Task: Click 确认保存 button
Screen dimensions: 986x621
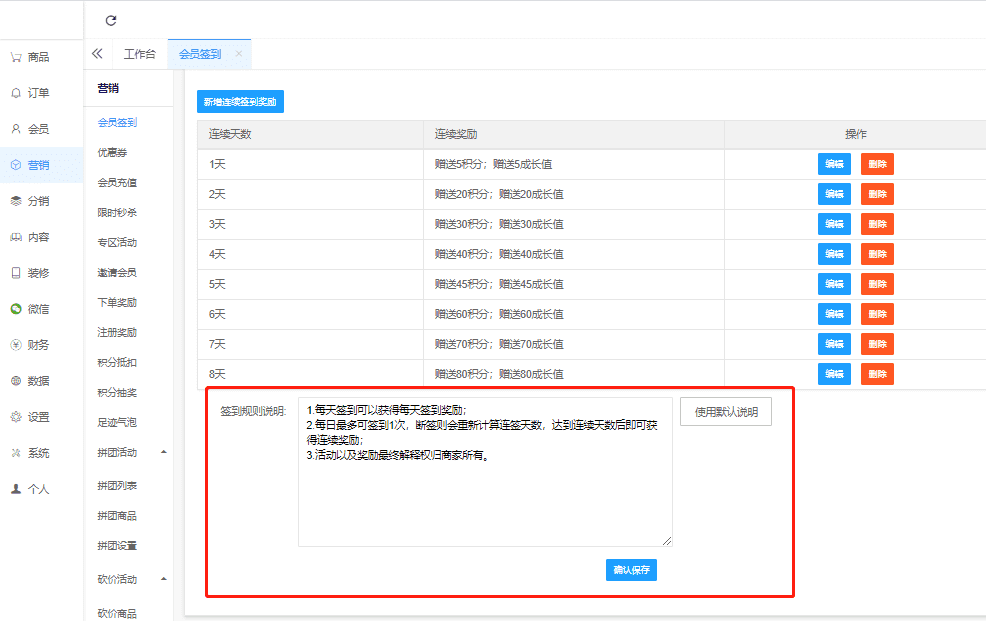Action: pyautogui.click(x=631, y=570)
